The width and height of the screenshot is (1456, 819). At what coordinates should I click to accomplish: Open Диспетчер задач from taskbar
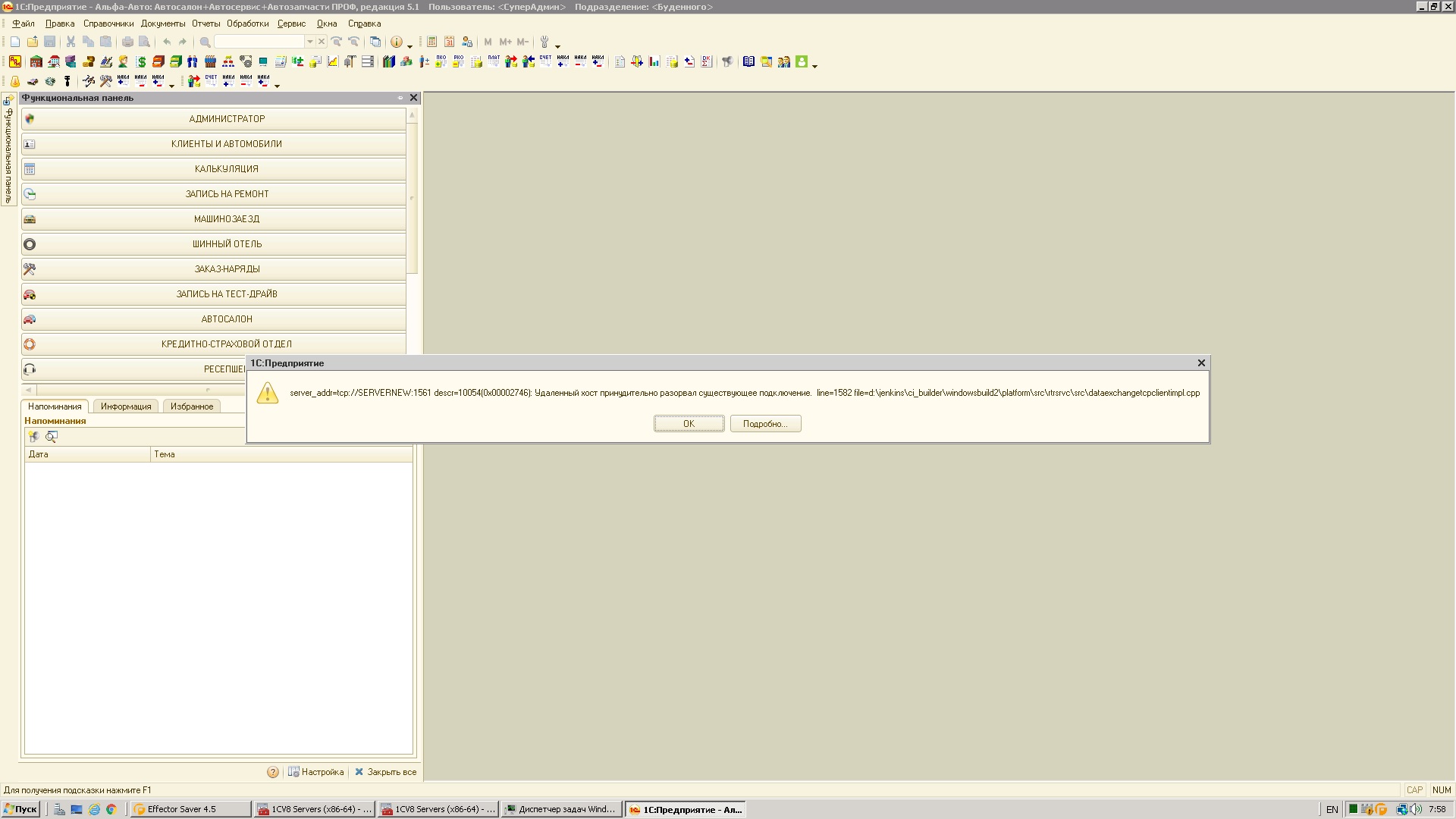click(562, 809)
